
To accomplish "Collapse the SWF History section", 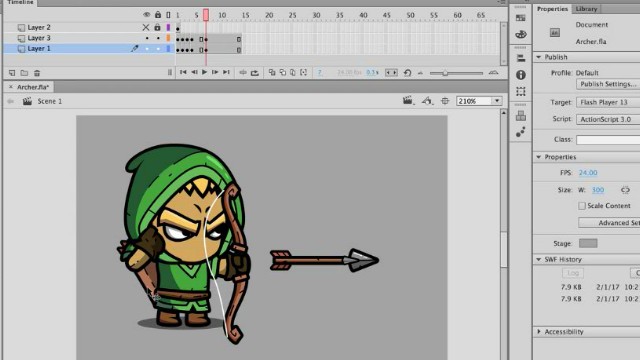I will pyautogui.click(x=539, y=260).
